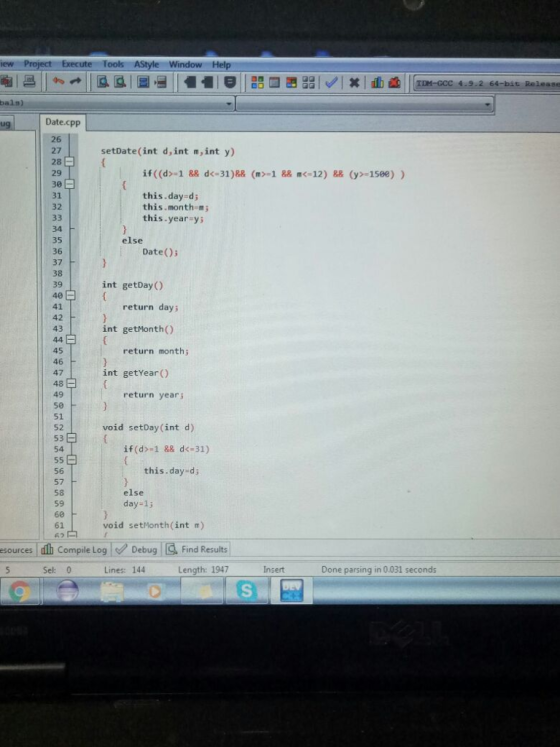This screenshot has height=747, width=560.
Task: Click the first black arrow toolbar icon
Action: click(190, 82)
